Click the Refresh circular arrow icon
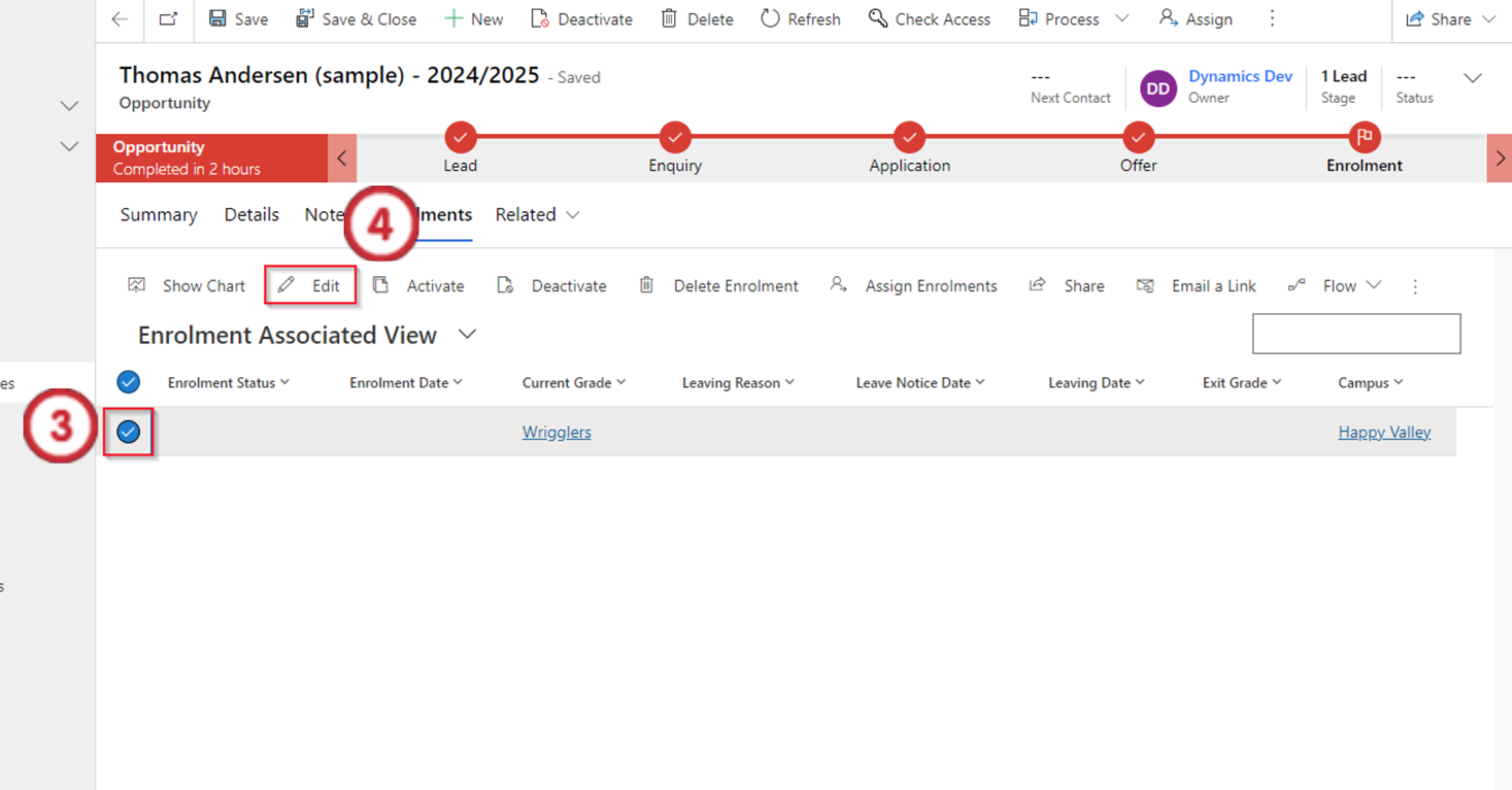1512x790 pixels. coord(770,19)
